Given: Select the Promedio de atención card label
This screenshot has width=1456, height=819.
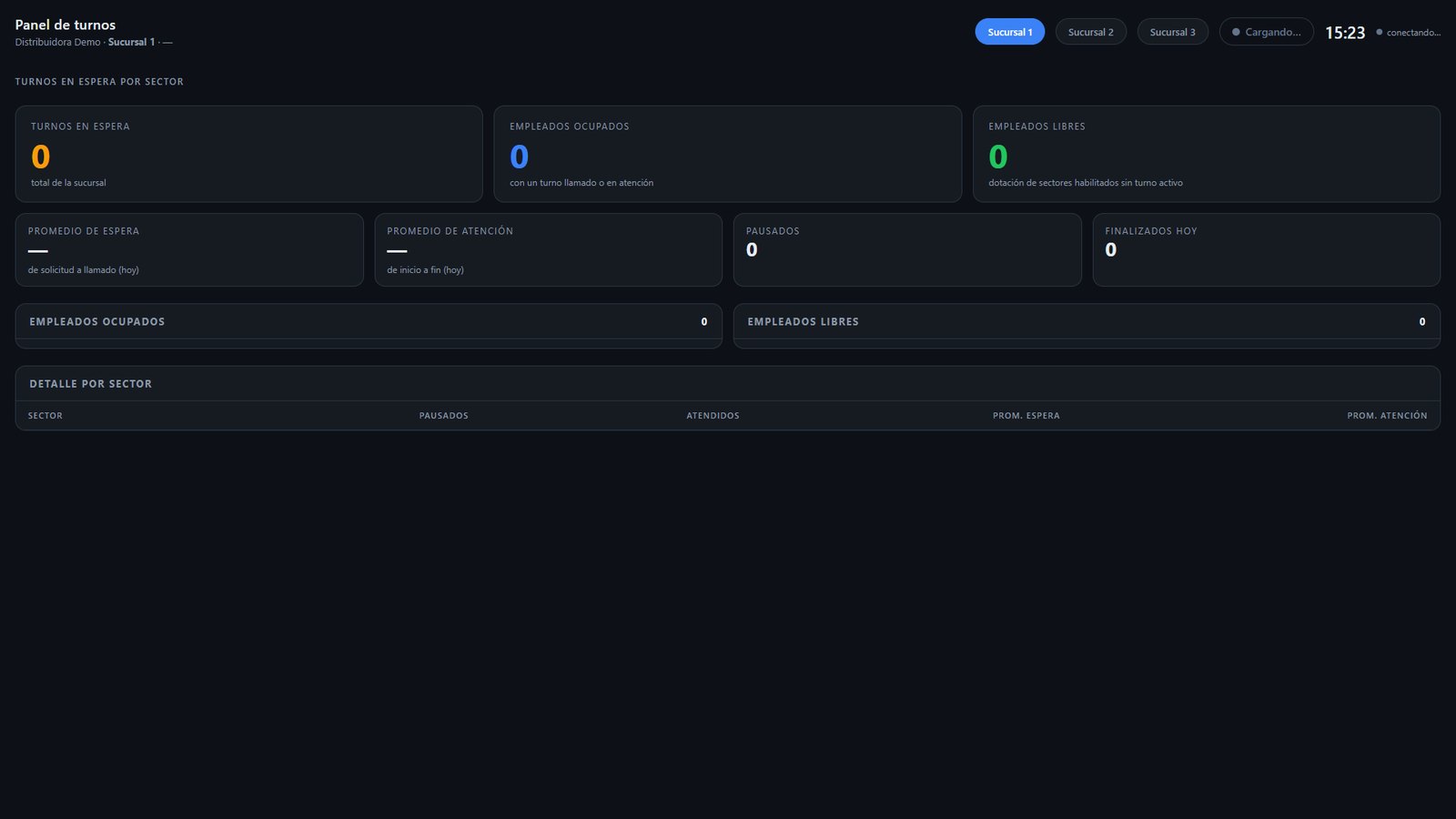Looking at the screenshot, I should (x=450, y=231).
